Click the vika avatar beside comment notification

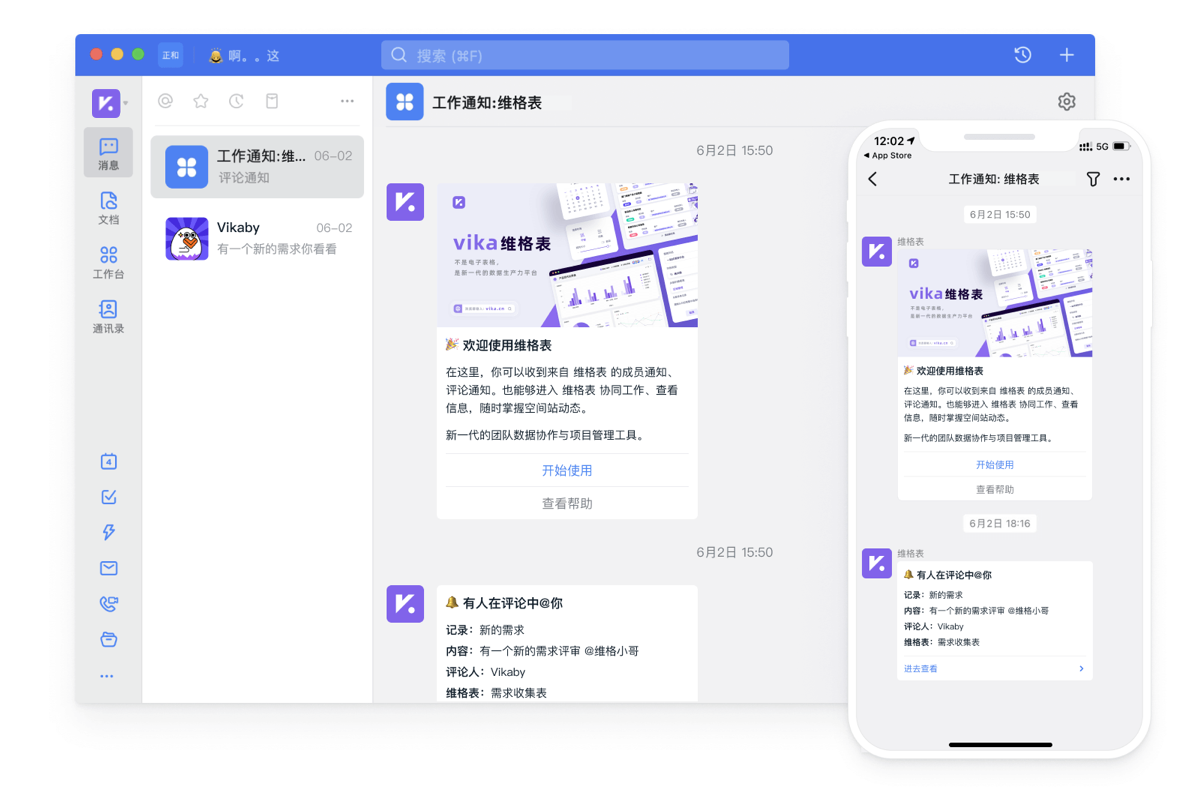pos(405,604)
